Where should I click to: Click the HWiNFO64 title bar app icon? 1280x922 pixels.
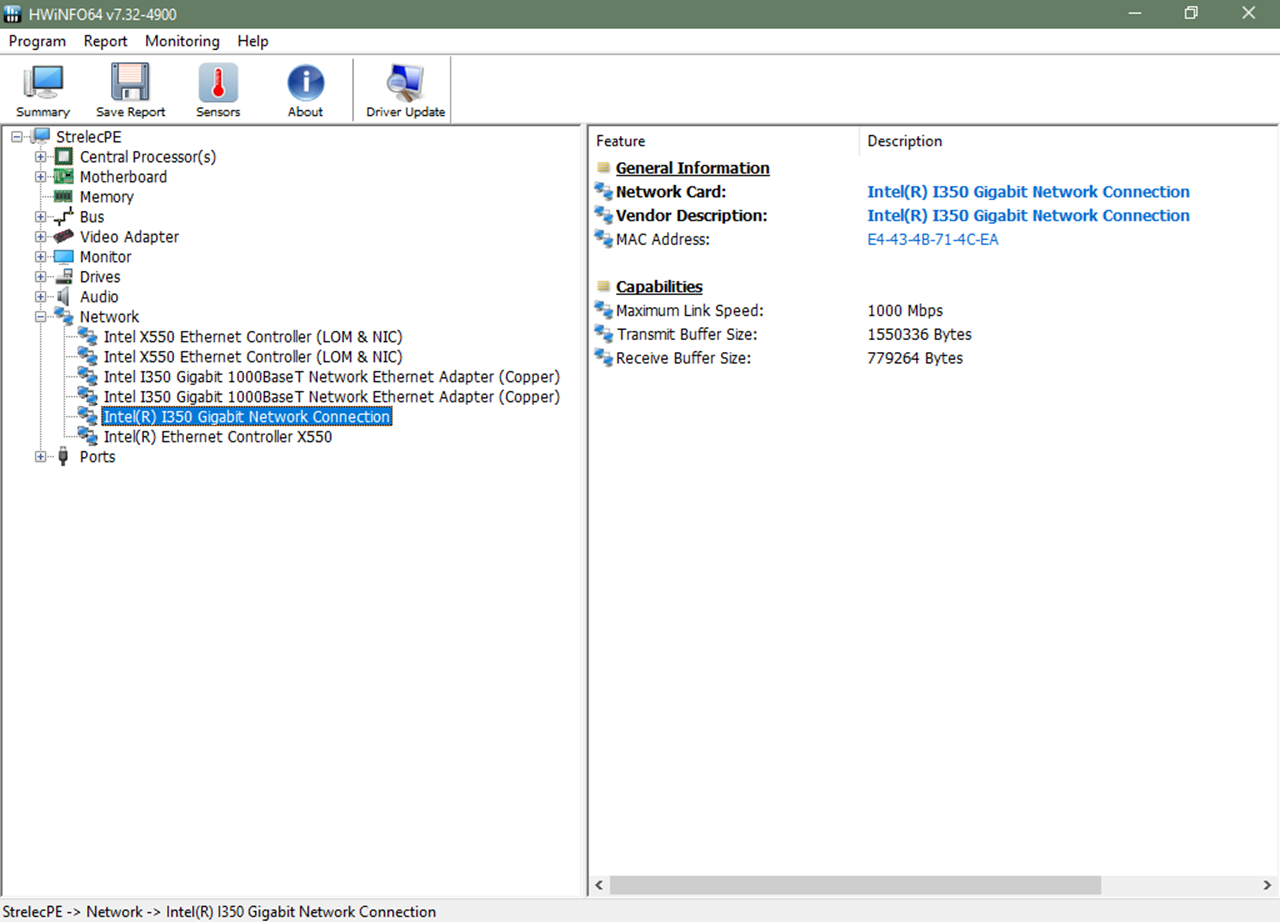click(14, 13)
